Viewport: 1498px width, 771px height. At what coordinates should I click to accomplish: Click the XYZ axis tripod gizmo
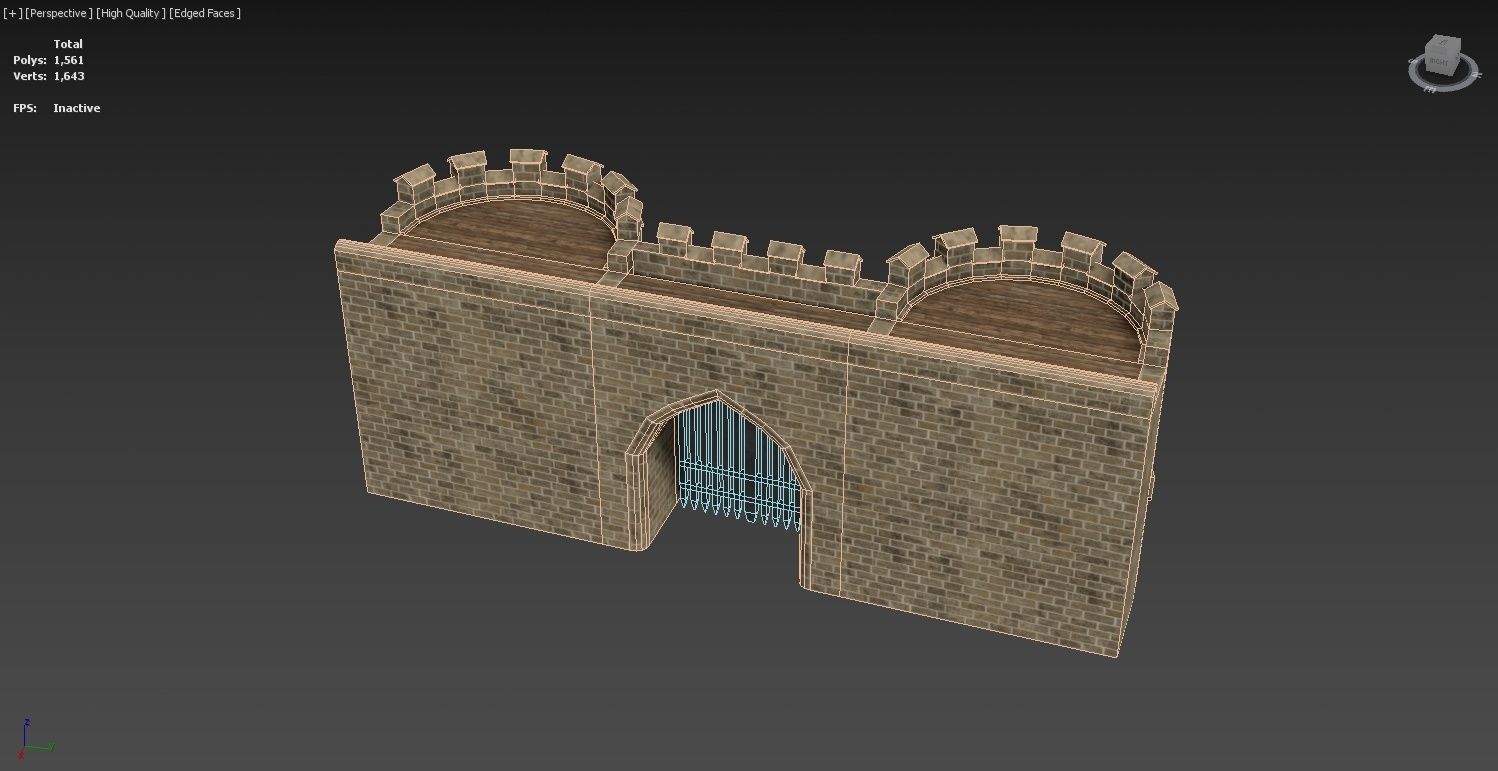coord(34,738)
